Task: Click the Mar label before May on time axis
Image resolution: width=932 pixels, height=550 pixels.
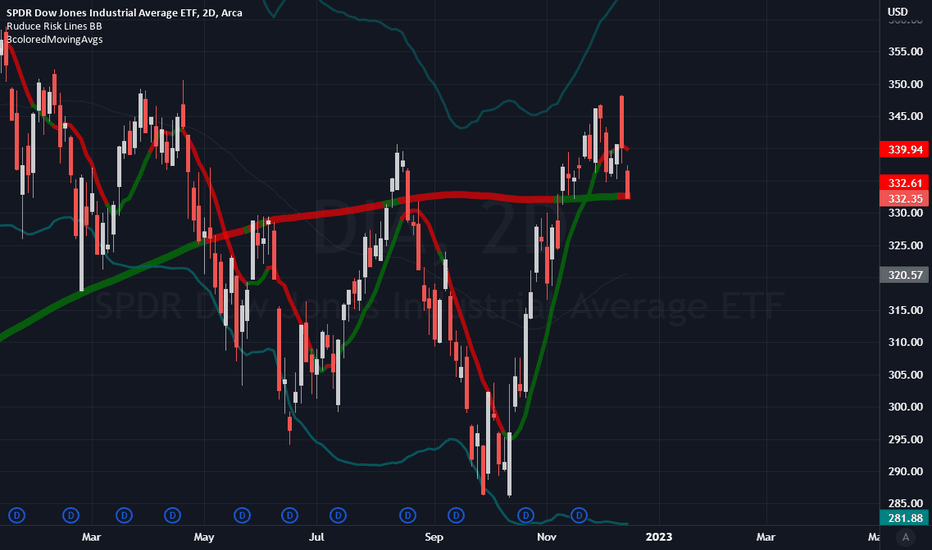Action: [91, 537]
